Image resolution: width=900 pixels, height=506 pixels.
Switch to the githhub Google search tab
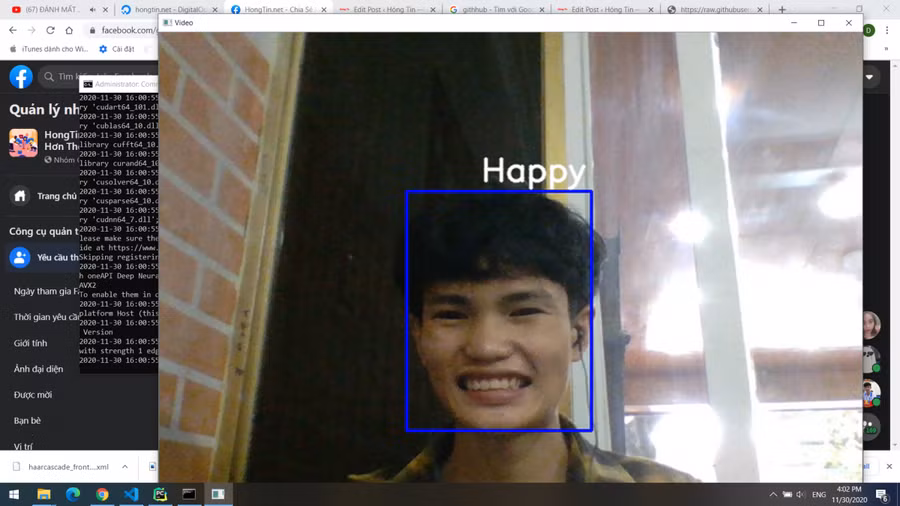(497, 9)
